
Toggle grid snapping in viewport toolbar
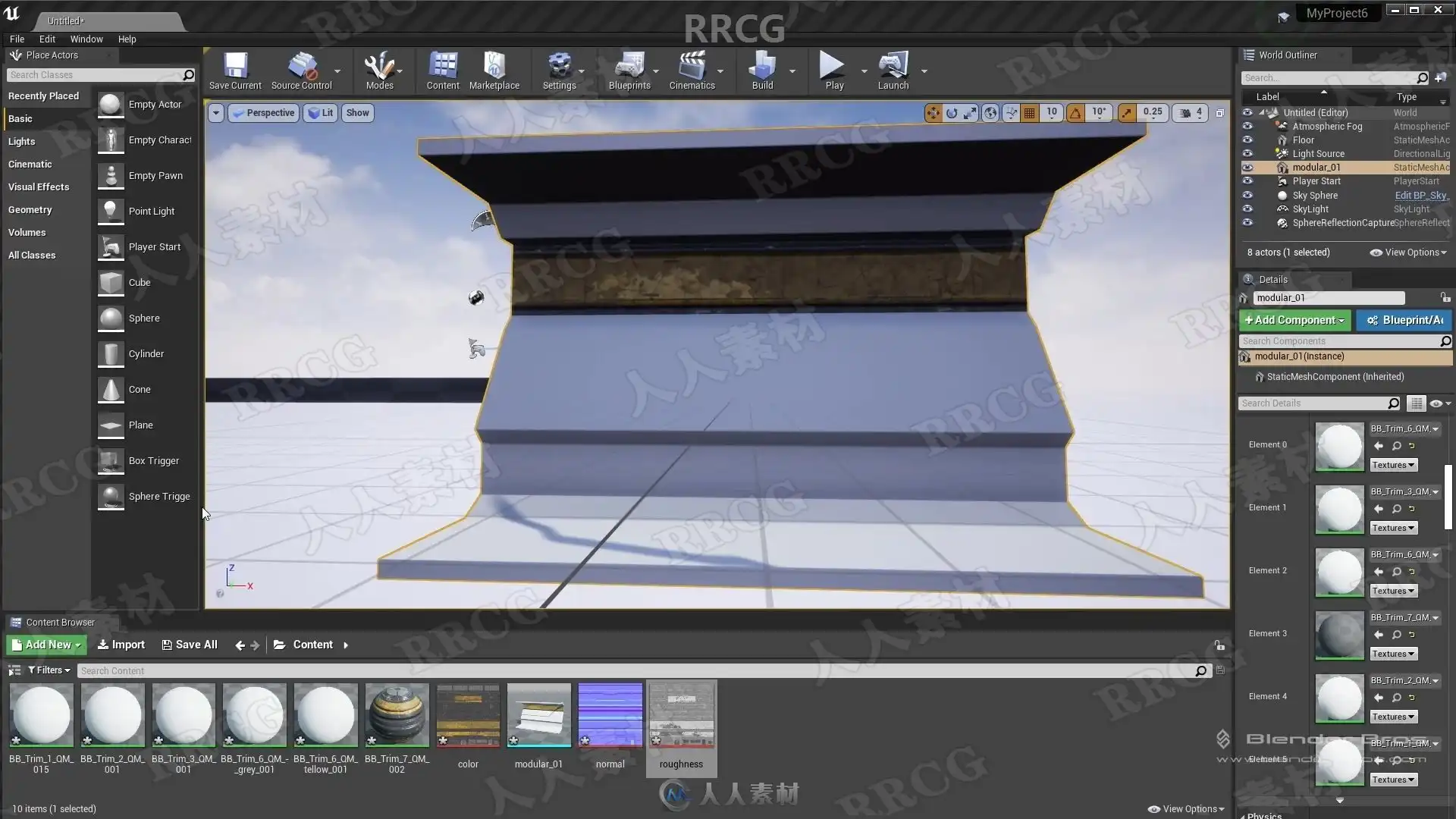[1029, 113]
